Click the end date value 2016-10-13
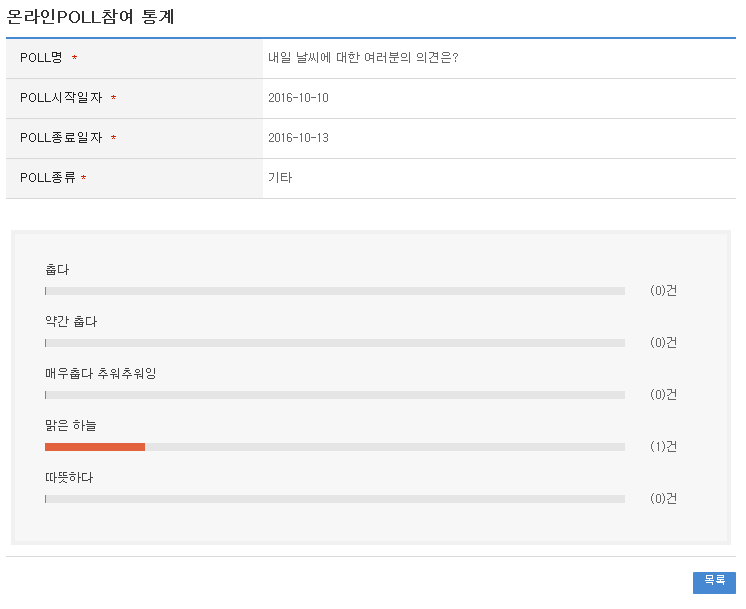746x609 pixels. tap(298, 138)
